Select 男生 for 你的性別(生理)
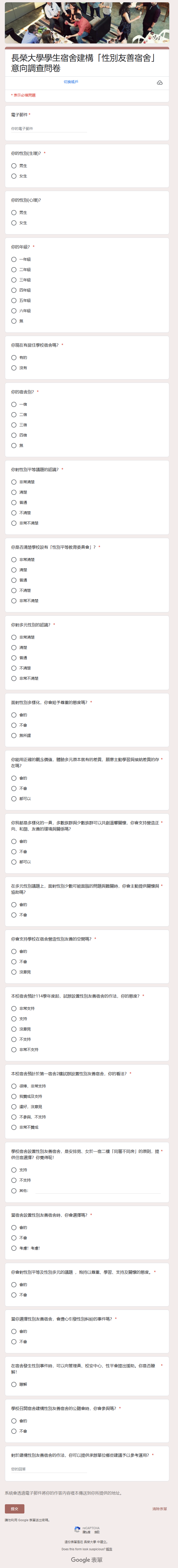Viewport: 178px width, 1568px height. pyautogui.click(x=14, y=166)
